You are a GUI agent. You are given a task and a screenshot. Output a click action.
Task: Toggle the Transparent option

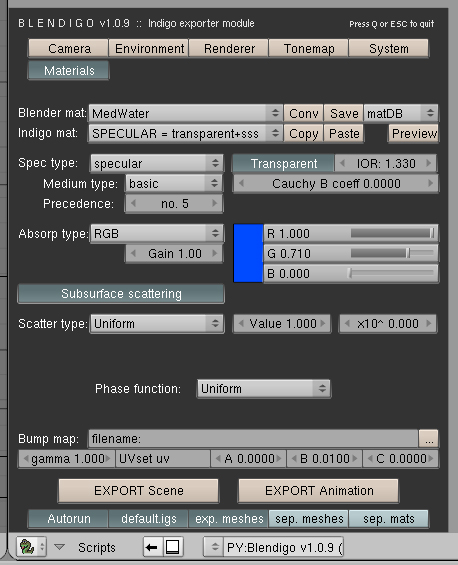click(284, 164)
